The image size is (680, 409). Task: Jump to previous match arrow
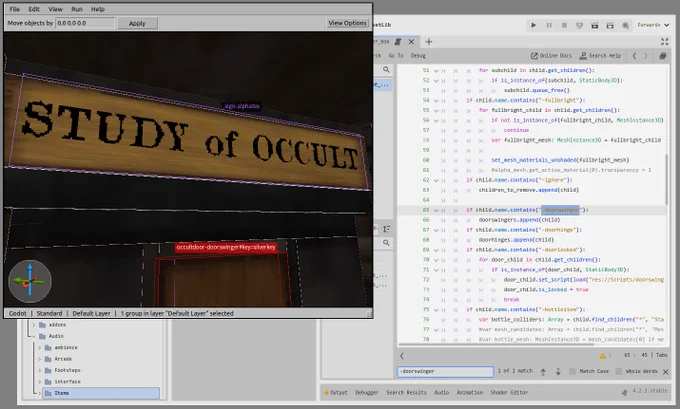pos(543,371)
